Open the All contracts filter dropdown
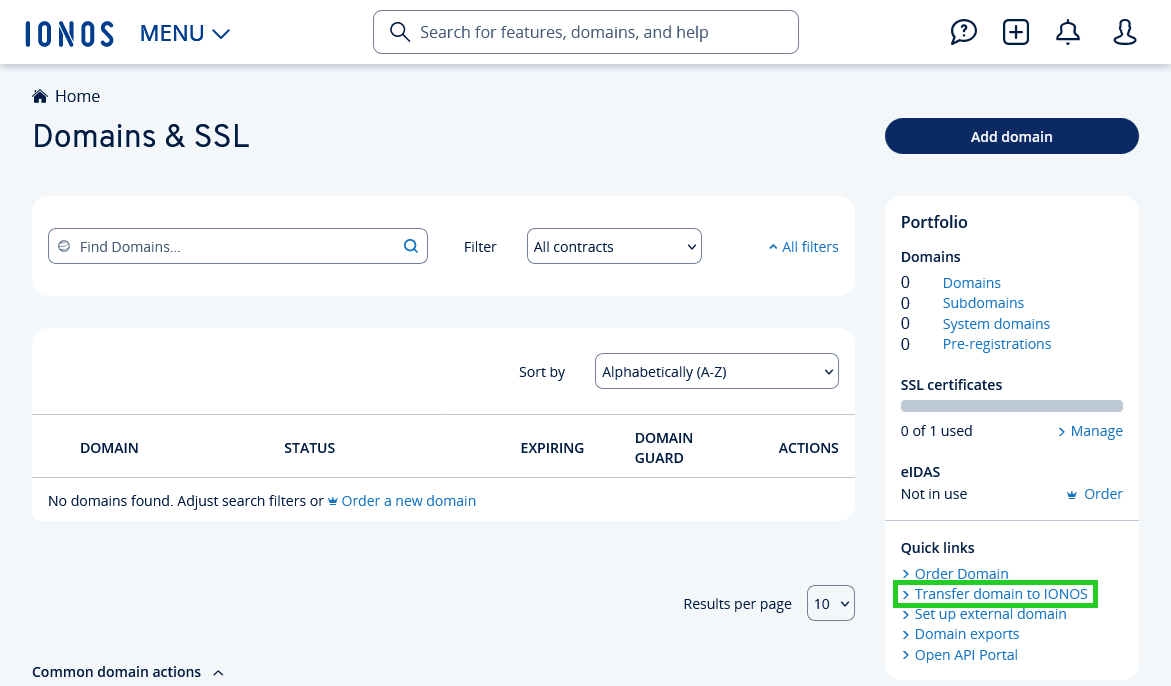The width and height of the screenshot is (1171, 686). [614, 246]
